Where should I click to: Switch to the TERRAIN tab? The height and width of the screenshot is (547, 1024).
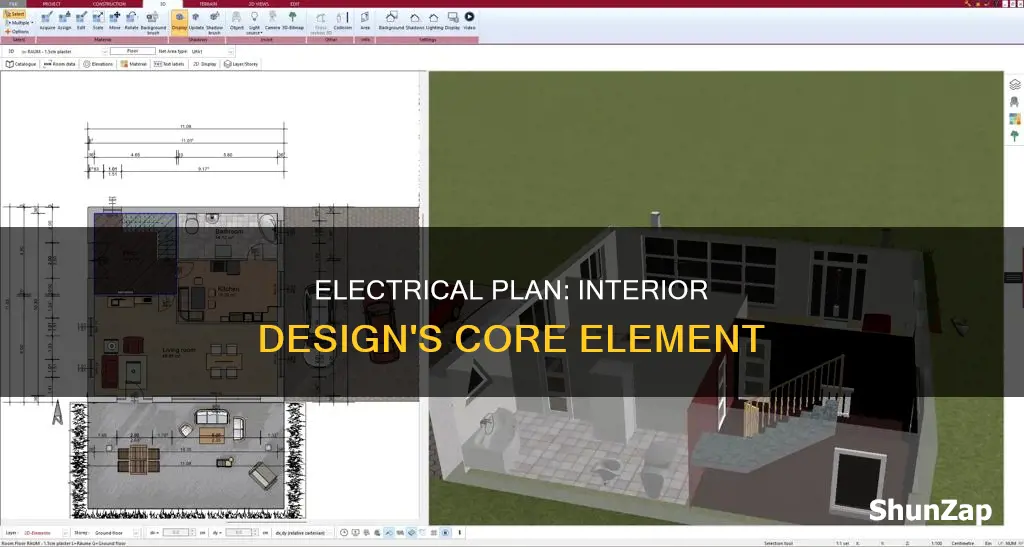tap(208, 4)
